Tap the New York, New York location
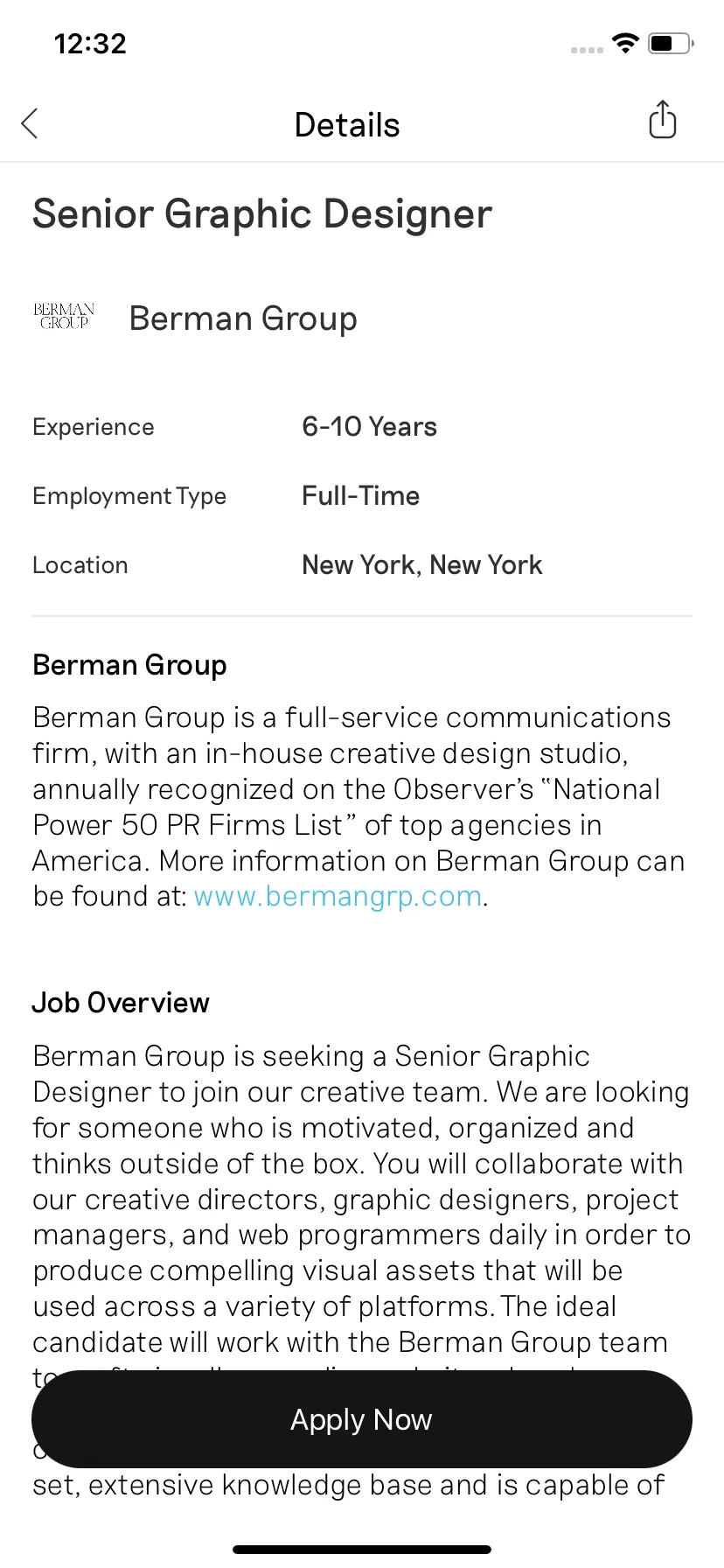This screenshot has width=724, height=1568. coord(422,565)
